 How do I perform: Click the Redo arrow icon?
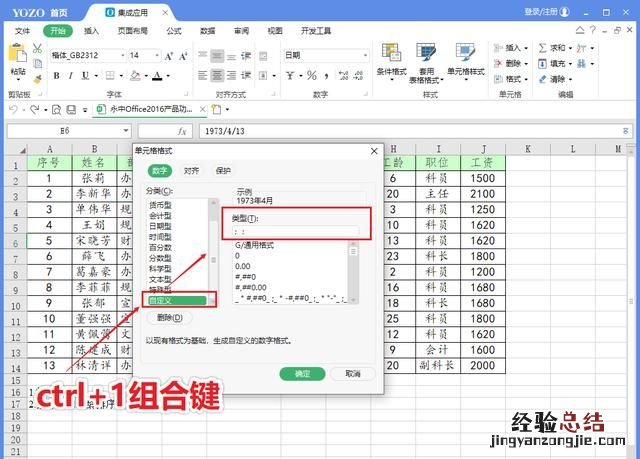point(35,109)
